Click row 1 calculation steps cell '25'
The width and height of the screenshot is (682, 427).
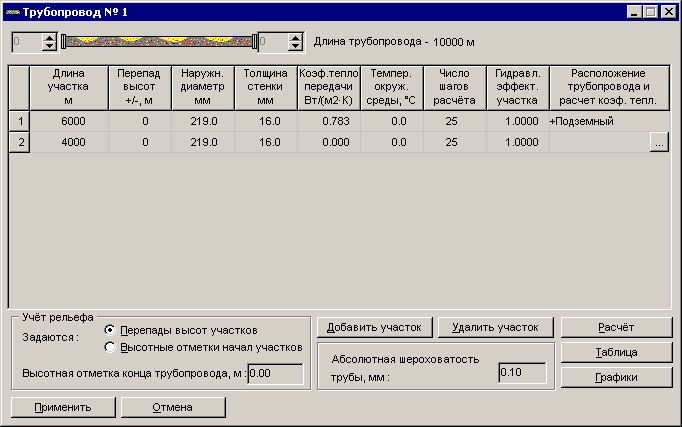click(x=455, y=121)
